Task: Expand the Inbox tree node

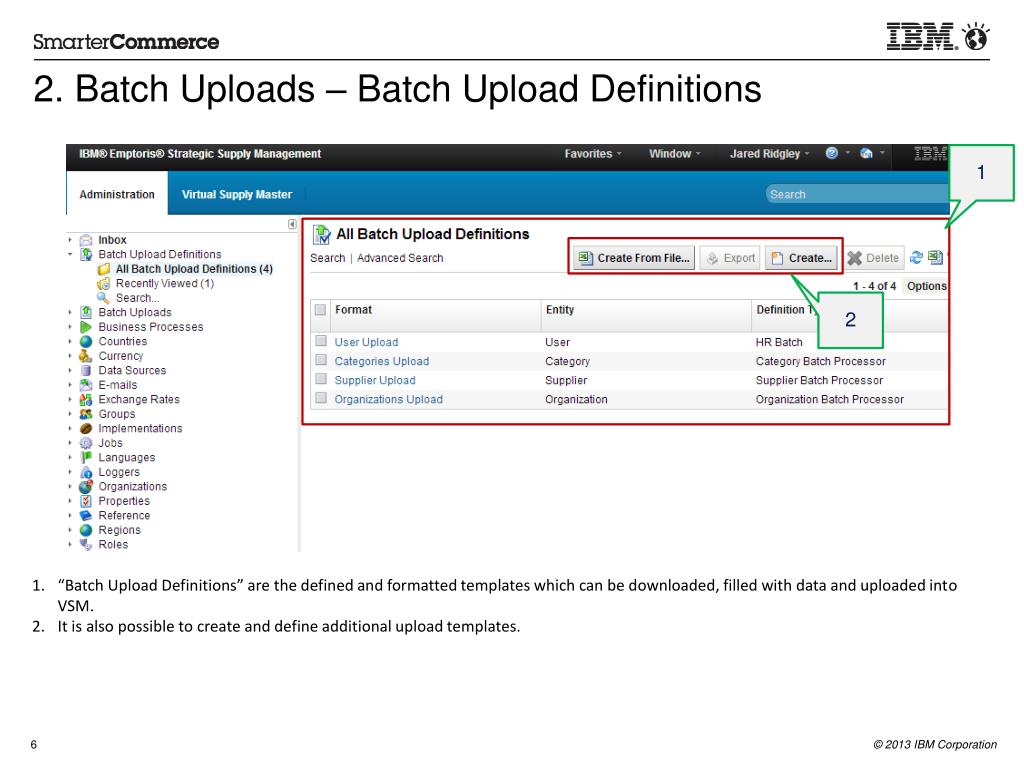Action: tap(70, 240)
